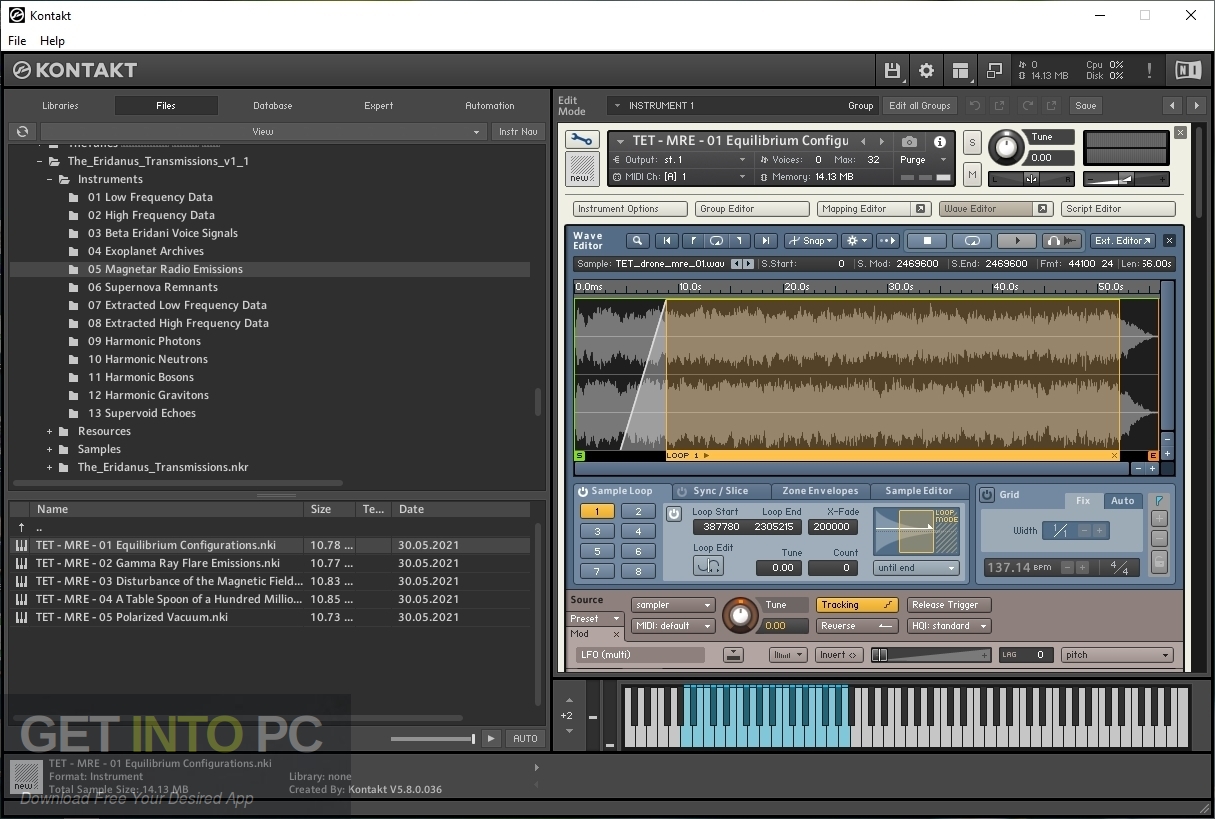The width and height of the screenshot is (1215, 819).
Task: Adjust the browser preview volume slider
Action: (x=432, y=738)
